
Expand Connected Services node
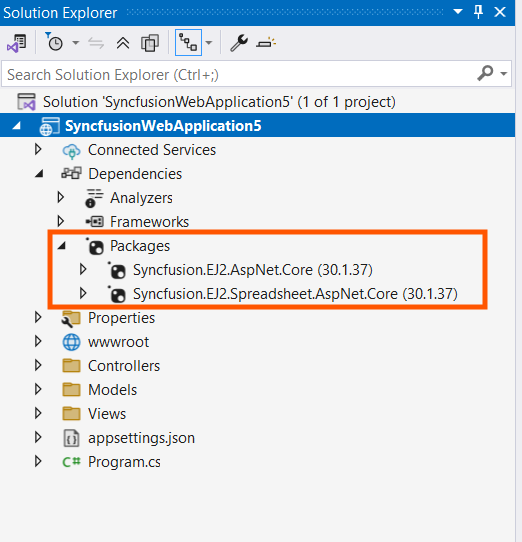pos(38,149)
